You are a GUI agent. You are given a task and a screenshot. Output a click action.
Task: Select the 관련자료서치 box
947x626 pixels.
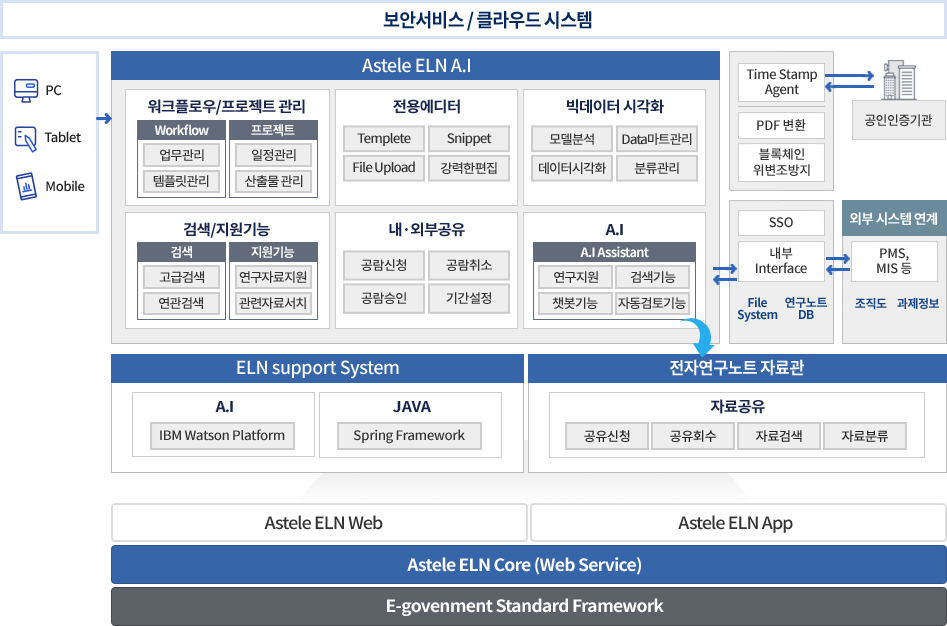pyautogui.click(x=274, y=303)
